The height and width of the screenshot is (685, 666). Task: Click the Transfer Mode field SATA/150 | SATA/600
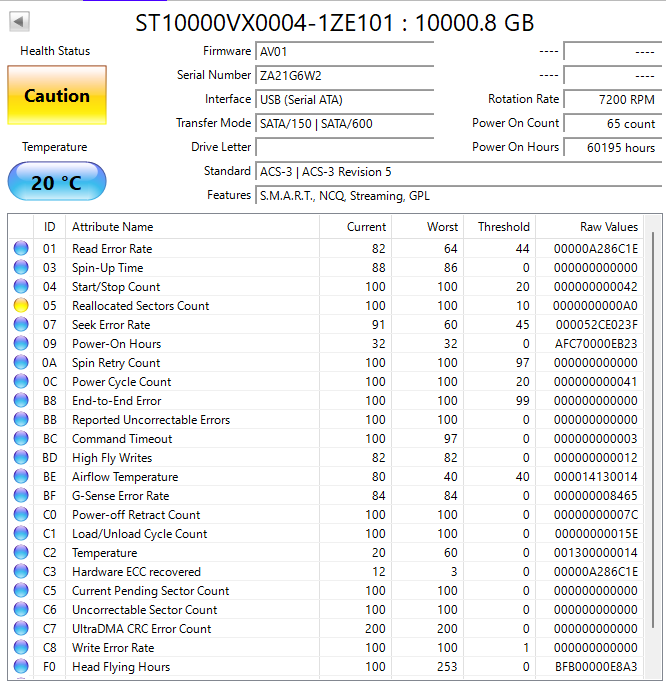[x=345, y=124]
